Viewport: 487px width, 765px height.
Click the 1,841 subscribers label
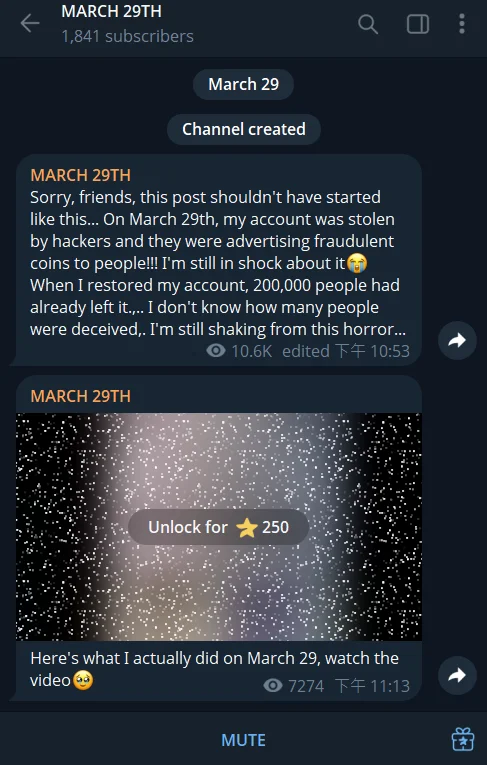[127, 36]
